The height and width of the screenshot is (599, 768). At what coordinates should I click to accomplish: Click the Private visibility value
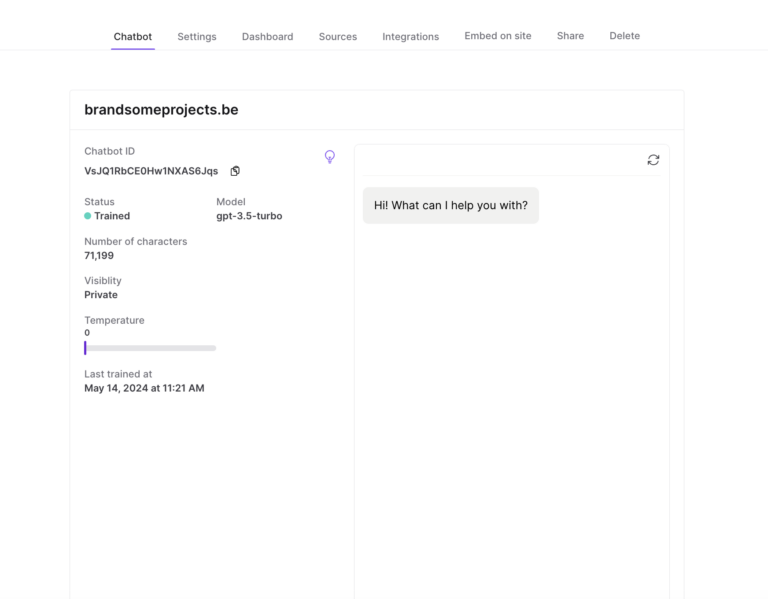[101, 295]
